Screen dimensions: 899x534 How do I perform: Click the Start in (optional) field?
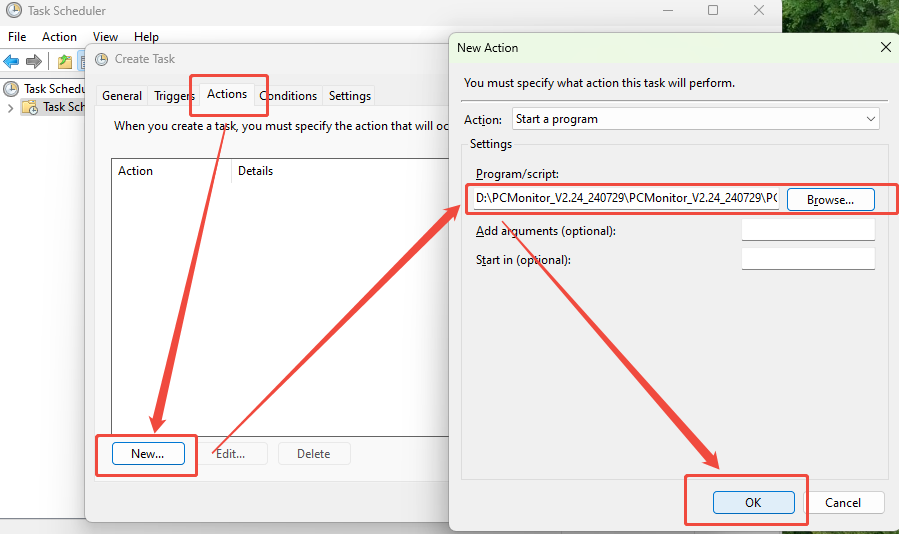tap(808, 259)
